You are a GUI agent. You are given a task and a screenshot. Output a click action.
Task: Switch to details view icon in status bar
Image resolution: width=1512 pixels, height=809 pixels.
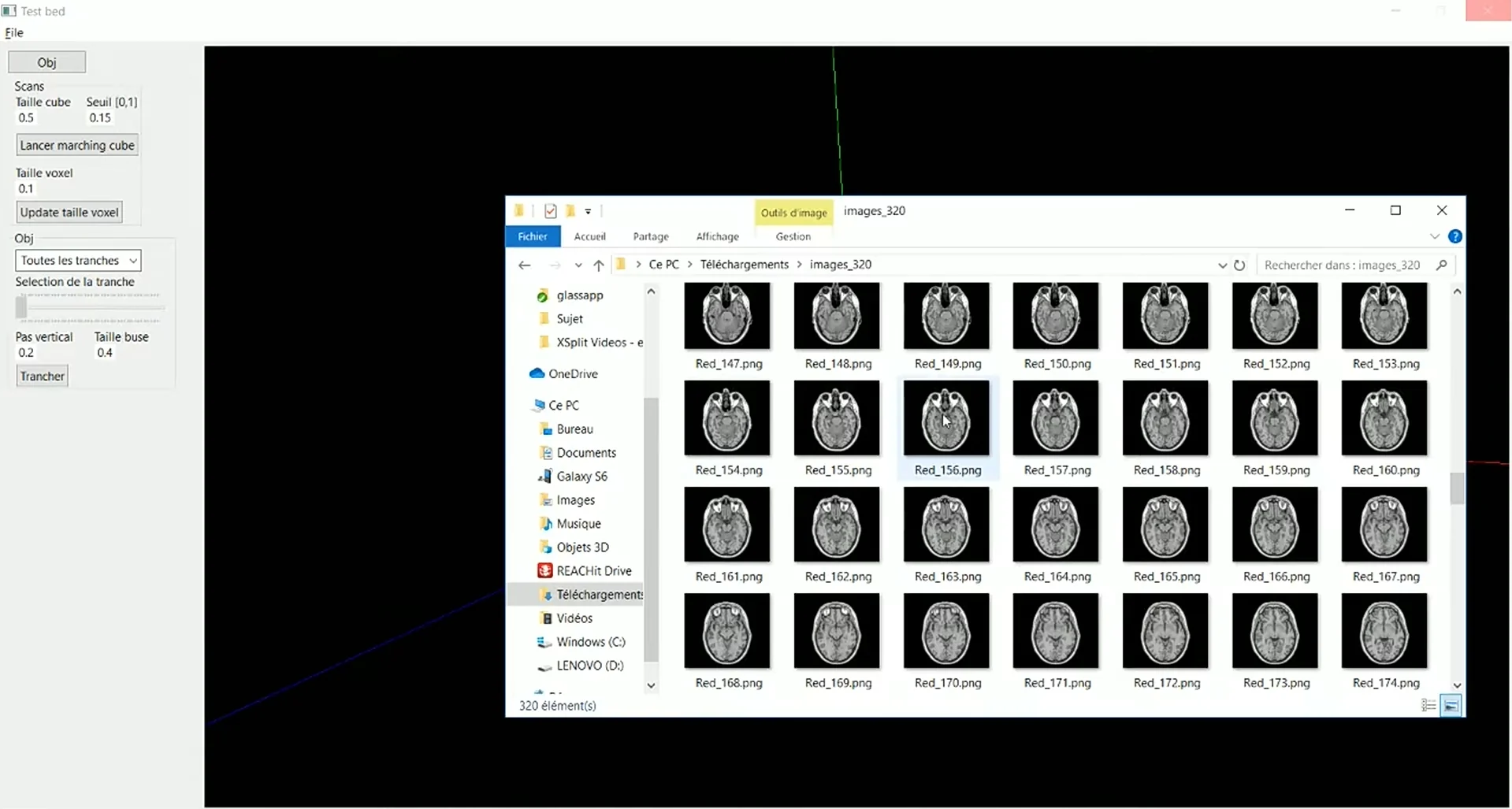pyautogui.click(x=1428, y=706)
